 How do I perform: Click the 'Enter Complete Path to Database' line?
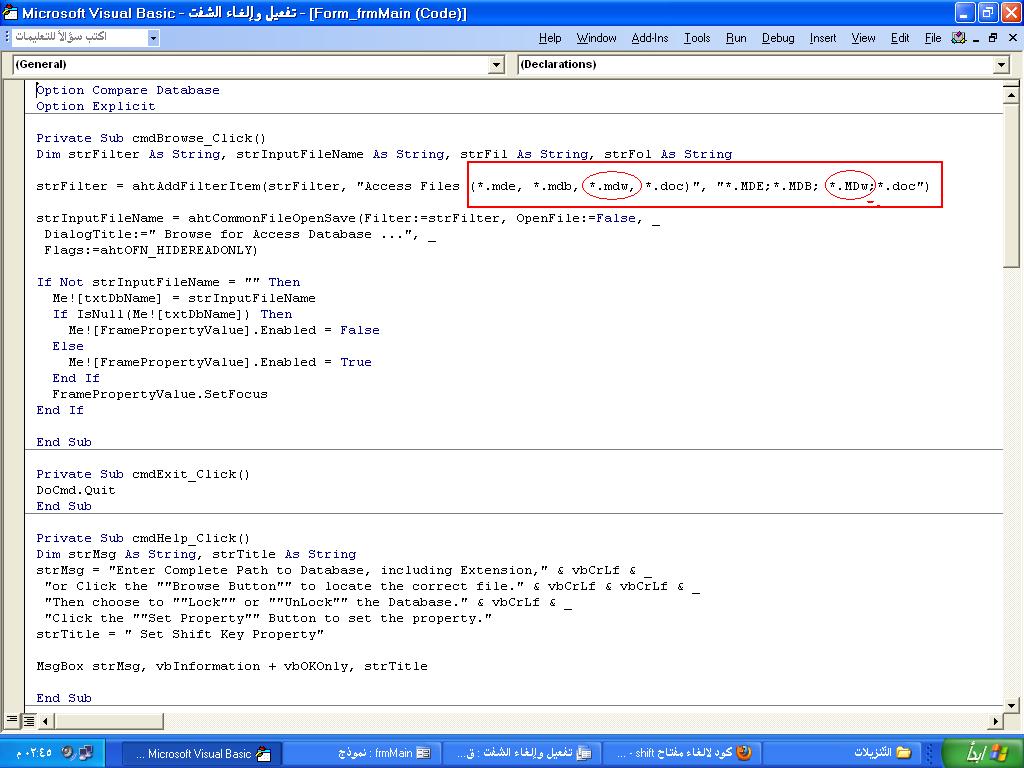[344, 570]
